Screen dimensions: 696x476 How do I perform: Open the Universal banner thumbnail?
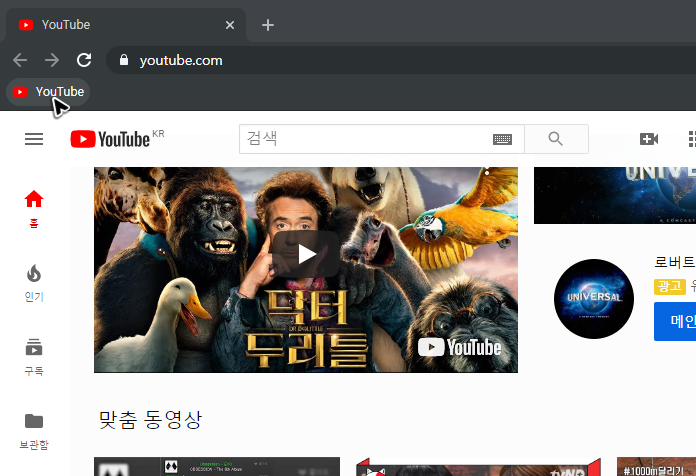pyautogui.click(x=615, y=195)
